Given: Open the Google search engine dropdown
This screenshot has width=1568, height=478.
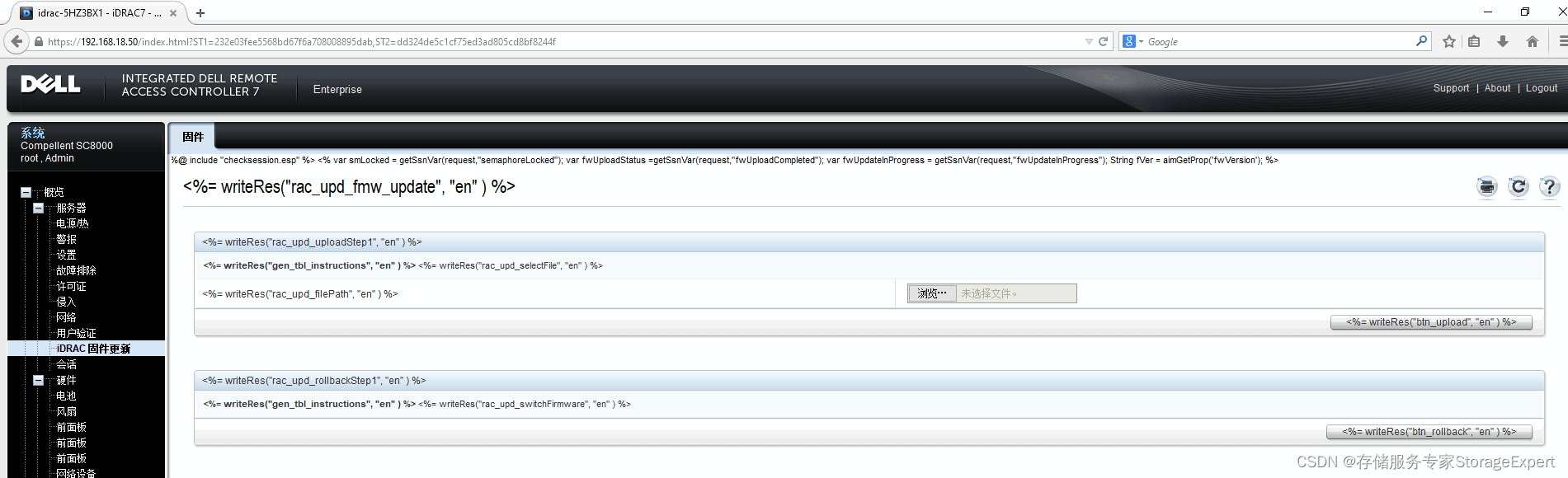Looking at the screenshot, I should [x=1133, y=41].
